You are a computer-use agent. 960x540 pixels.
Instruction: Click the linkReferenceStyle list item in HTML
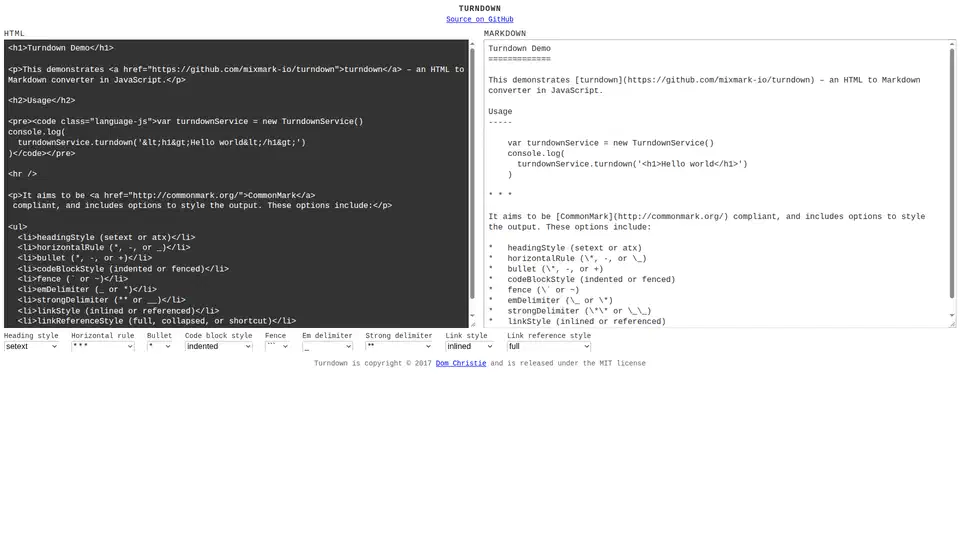[157, 321]
